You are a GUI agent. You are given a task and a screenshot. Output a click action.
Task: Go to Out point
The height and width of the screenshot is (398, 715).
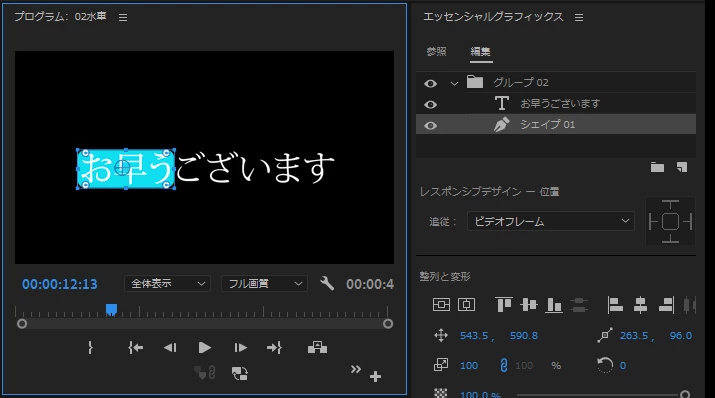click(275, 348)
